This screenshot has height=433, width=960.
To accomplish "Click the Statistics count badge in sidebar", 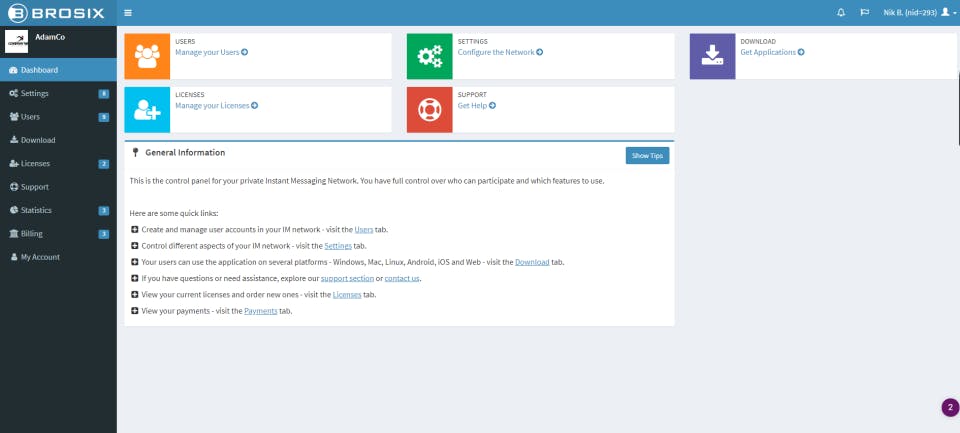I will [103, 211].
